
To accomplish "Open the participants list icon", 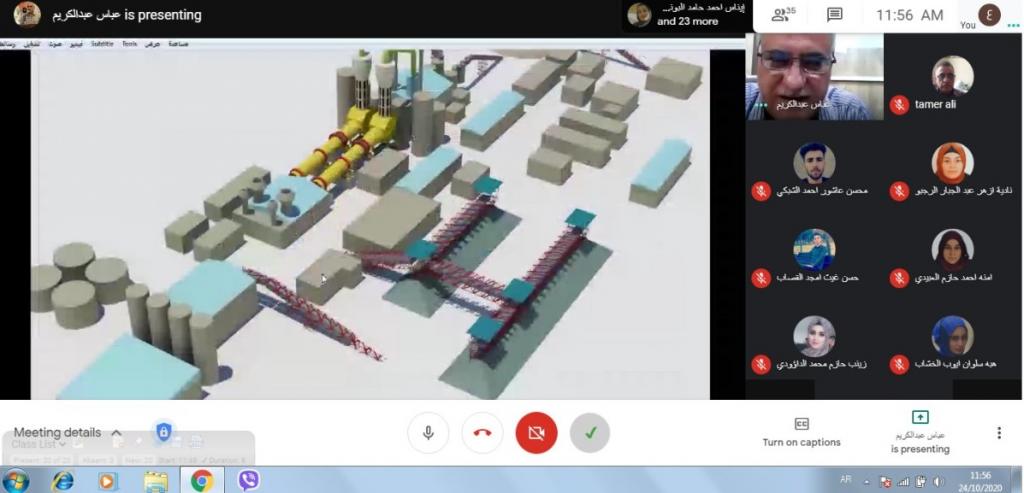I will click(x=783, y=15).
